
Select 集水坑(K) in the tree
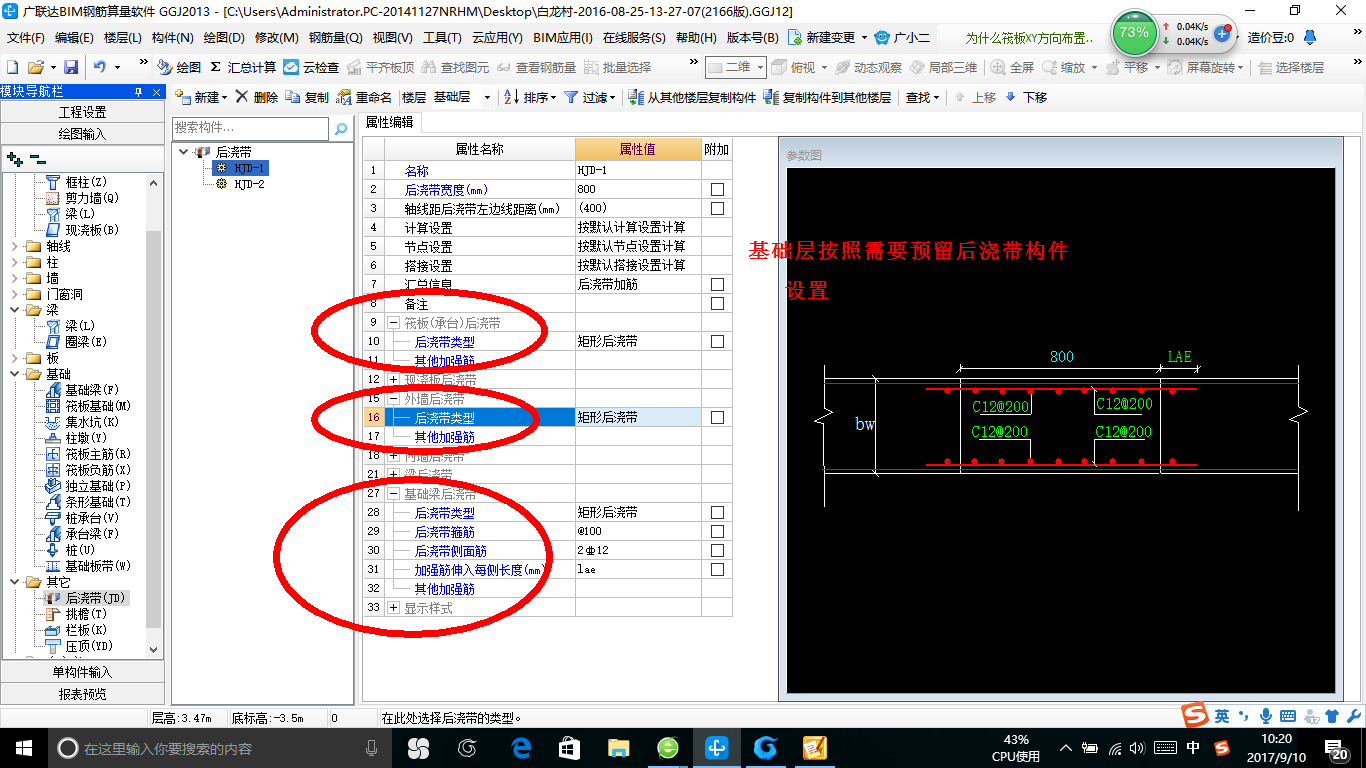tap(82, 422)
